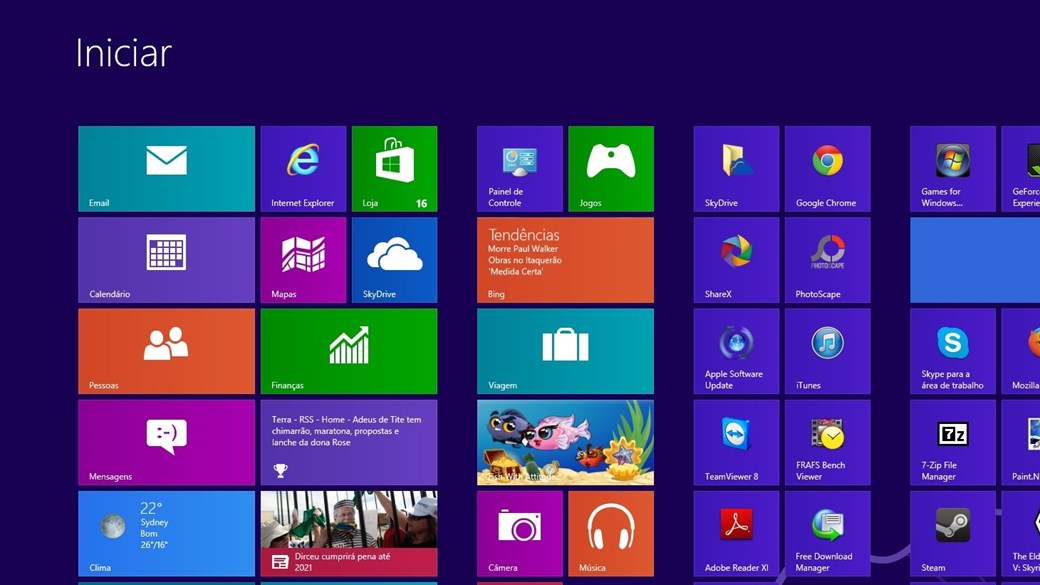This screenshot has height=585, width=1040.
Task: Launch Google Chrome
Action: tap(827, 168)
